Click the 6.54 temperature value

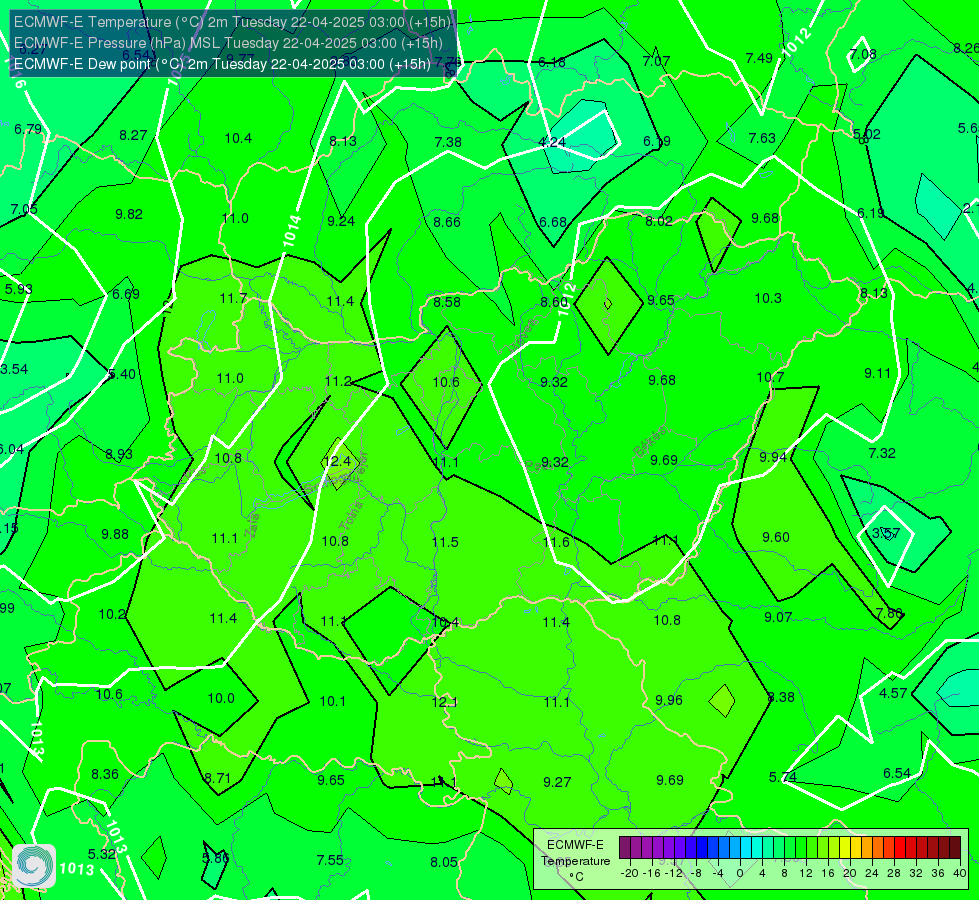tap(897, 773)
